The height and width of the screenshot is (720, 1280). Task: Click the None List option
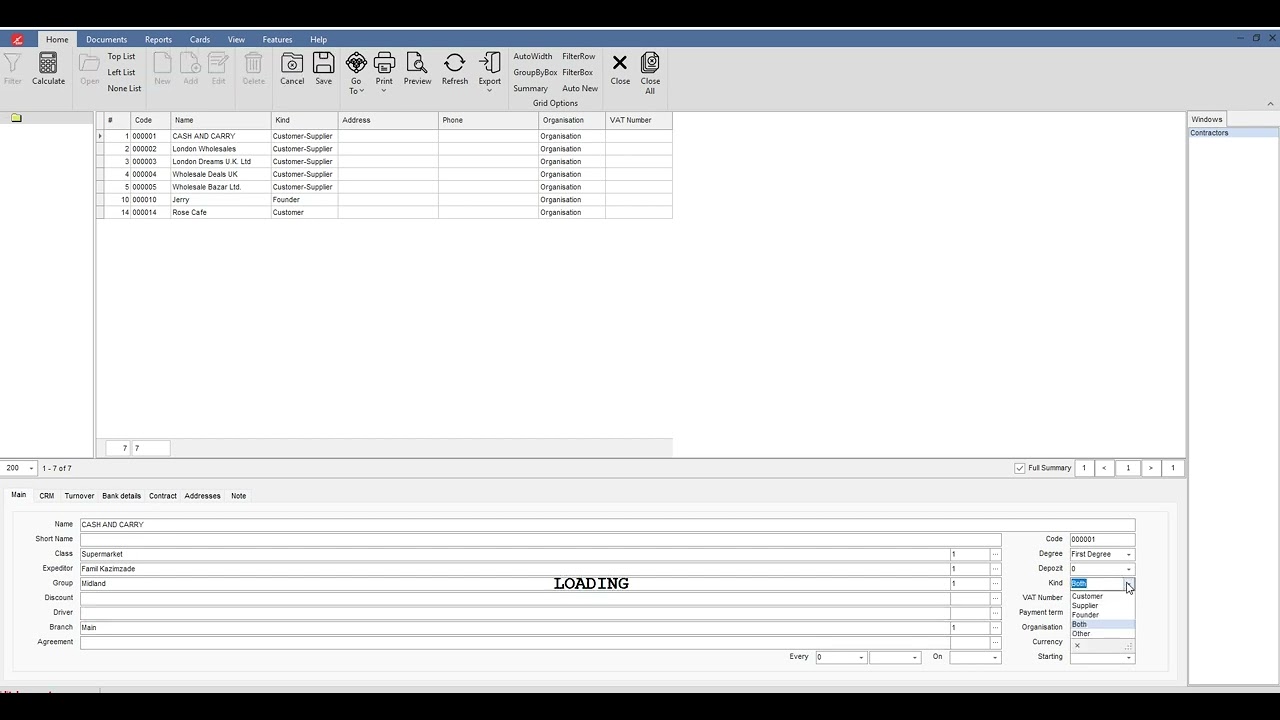coord(124,88)
